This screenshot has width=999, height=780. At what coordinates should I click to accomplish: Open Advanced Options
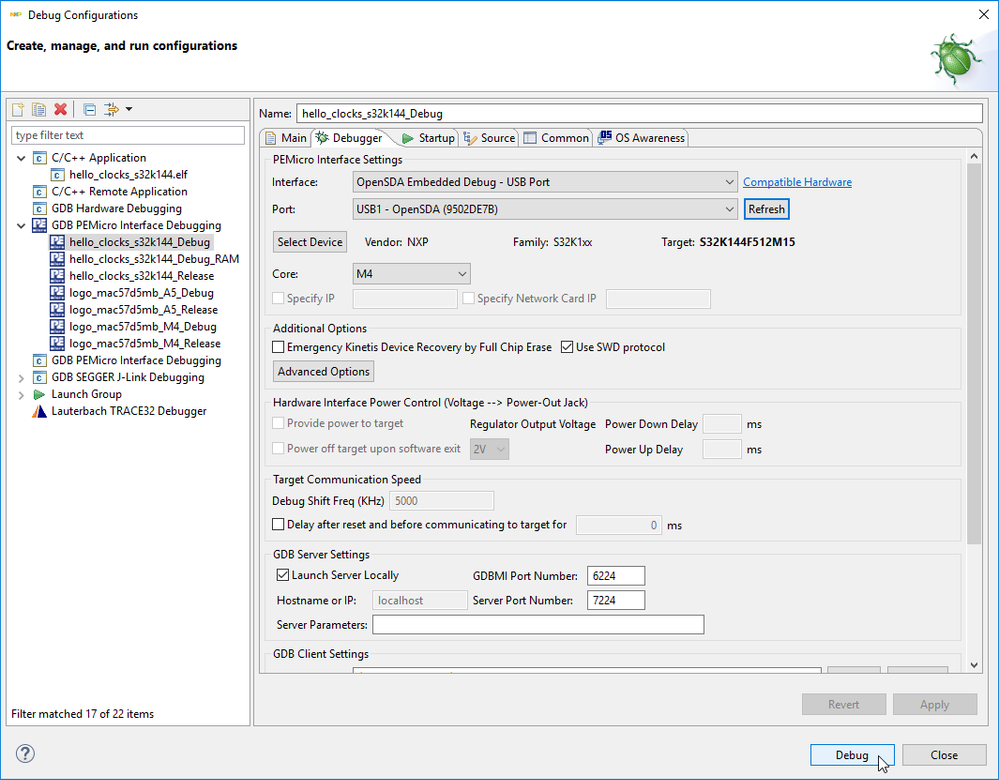[323, 372]
